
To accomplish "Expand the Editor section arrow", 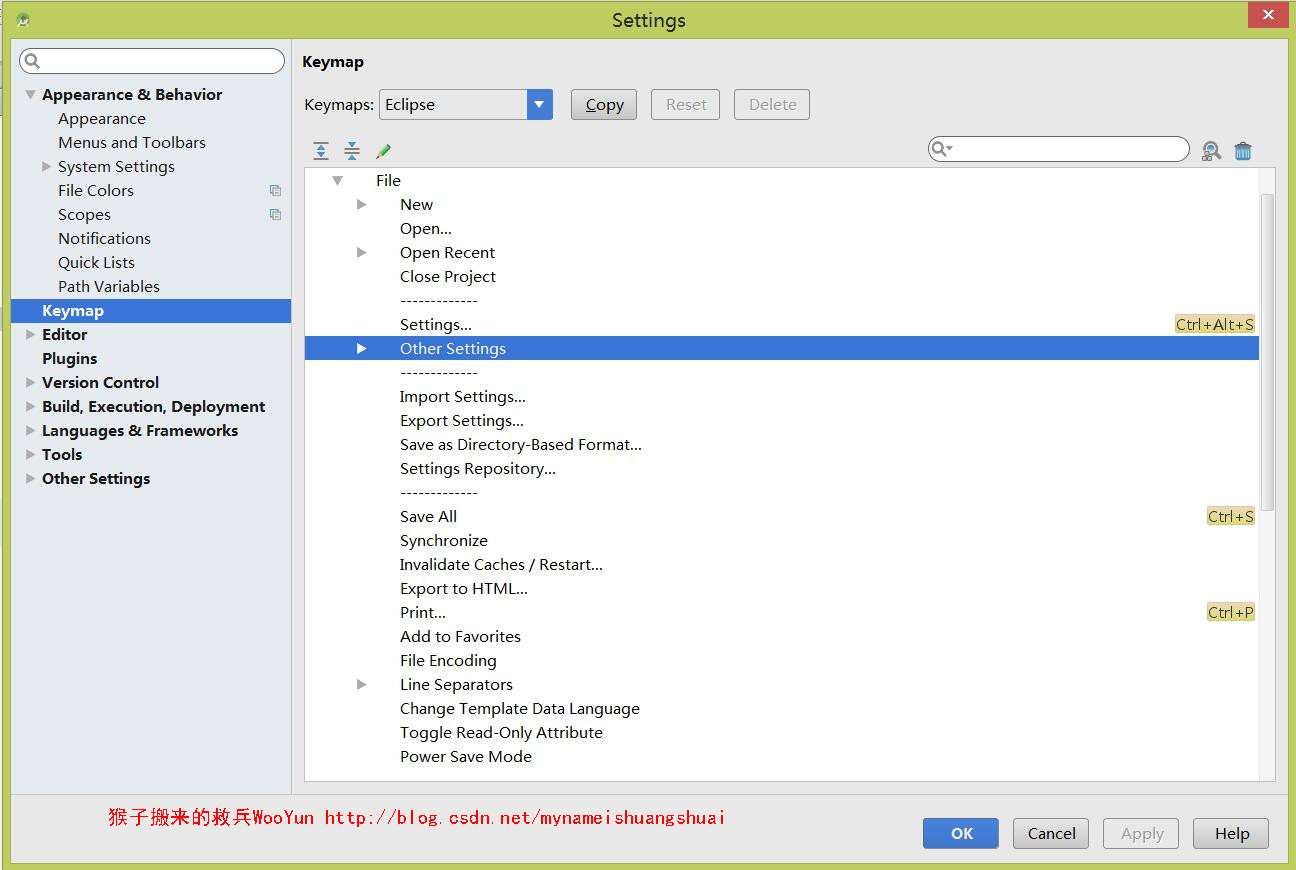I will [x=31, y=334].
